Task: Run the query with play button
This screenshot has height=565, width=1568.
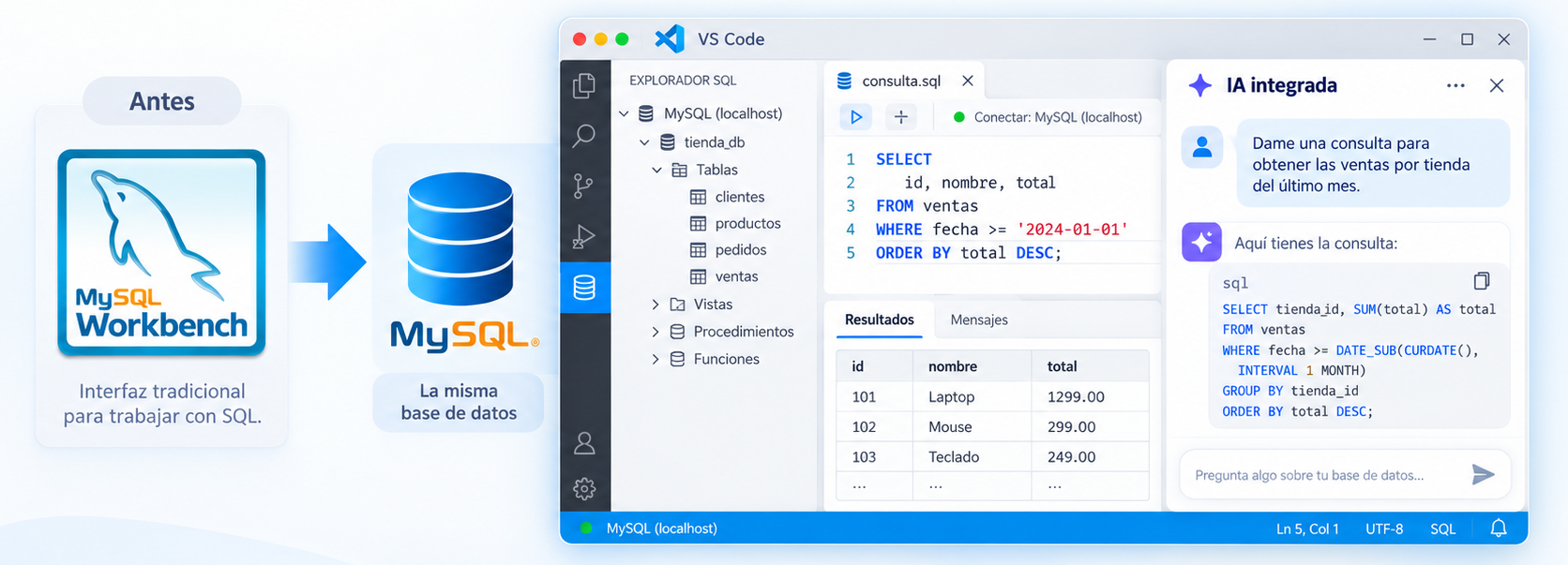Action: pyautogui.click(x=855, y=117)
